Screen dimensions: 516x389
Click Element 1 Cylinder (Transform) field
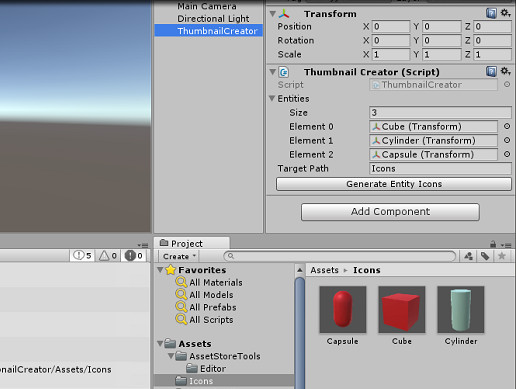(x=433, y=141)
